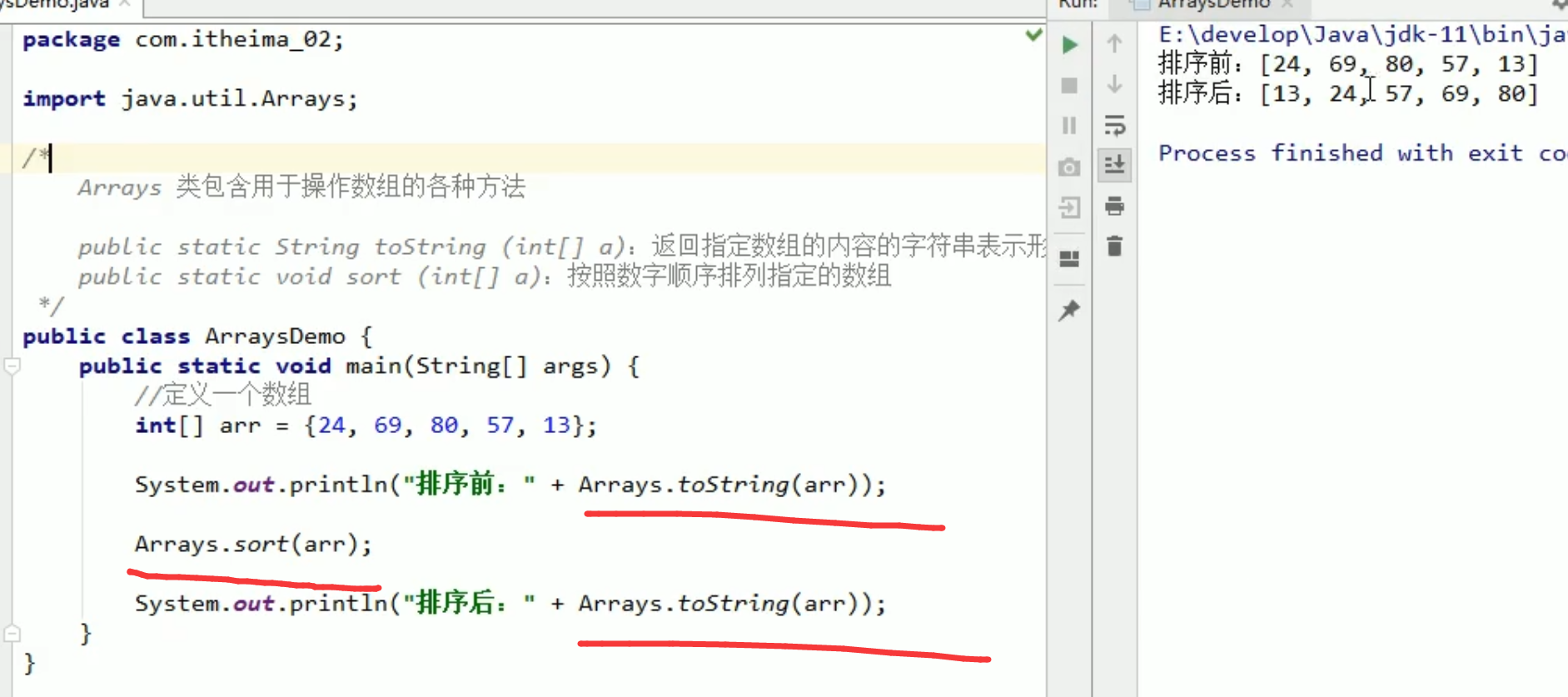Click the Stop process square icon
The image size is (1568, 697).
pyautogui.click(x=1070, y=86)
